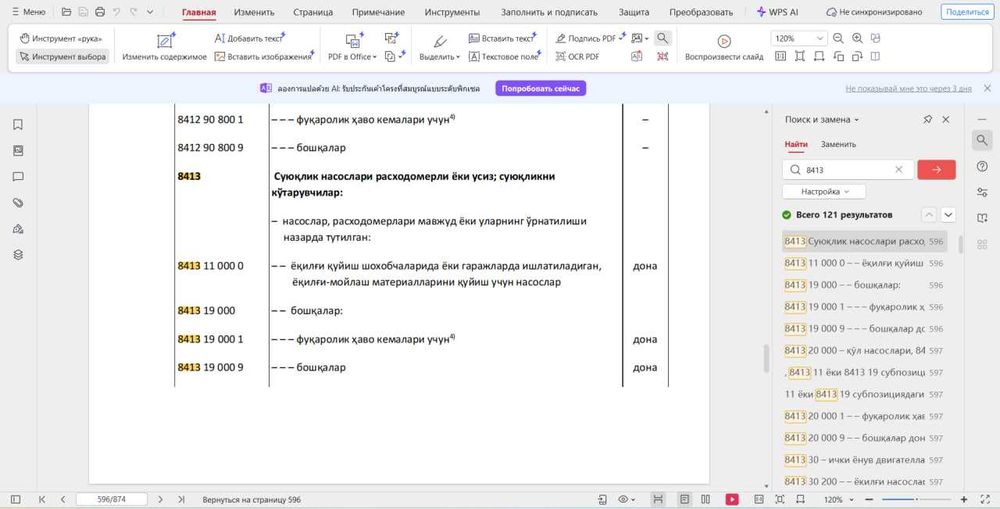1000x509 pixels.
Task: Go to next page arrow in status bar
Action: point(160,499)
